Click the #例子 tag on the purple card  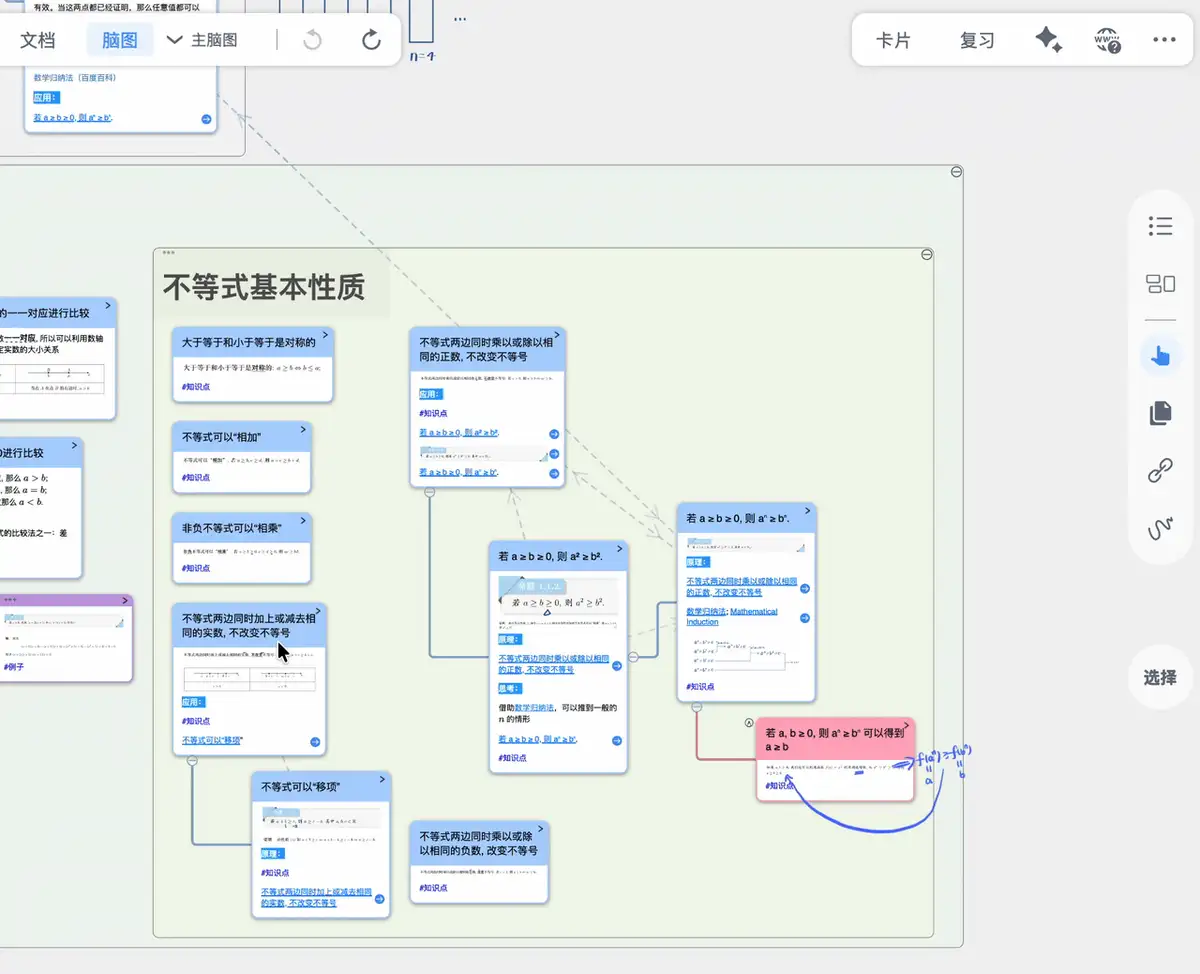click(x=14, y=666)
